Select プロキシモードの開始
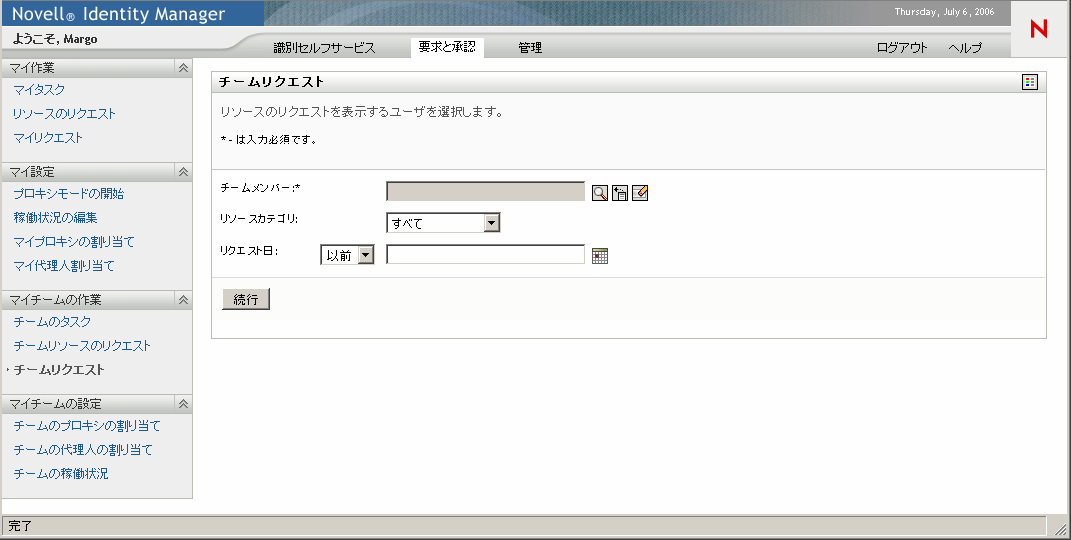Viewport: 1071px width, 540px height. tap(68, 193)
